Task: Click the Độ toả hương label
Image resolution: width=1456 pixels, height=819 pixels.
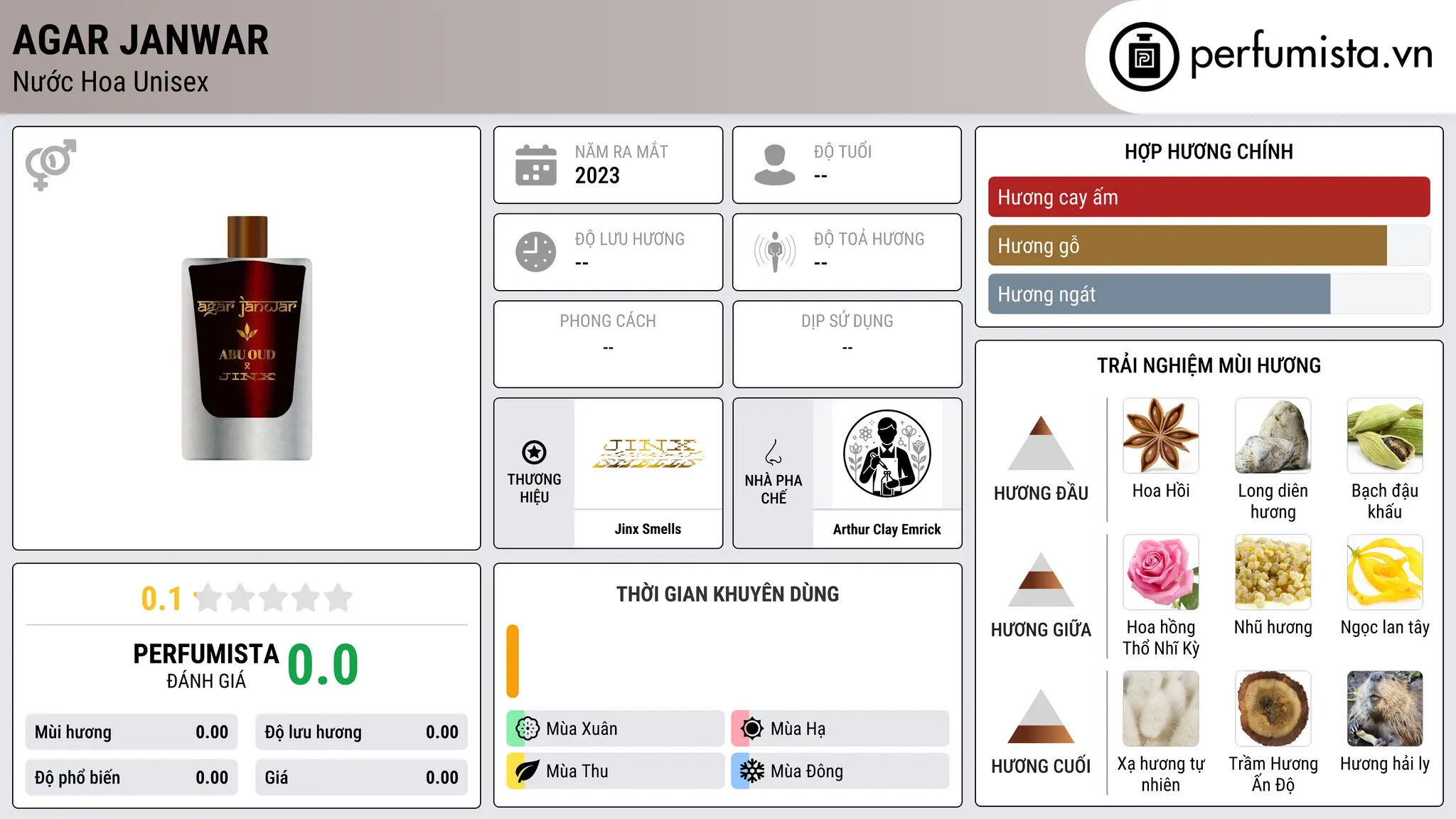Action: [x=869, y=239]
